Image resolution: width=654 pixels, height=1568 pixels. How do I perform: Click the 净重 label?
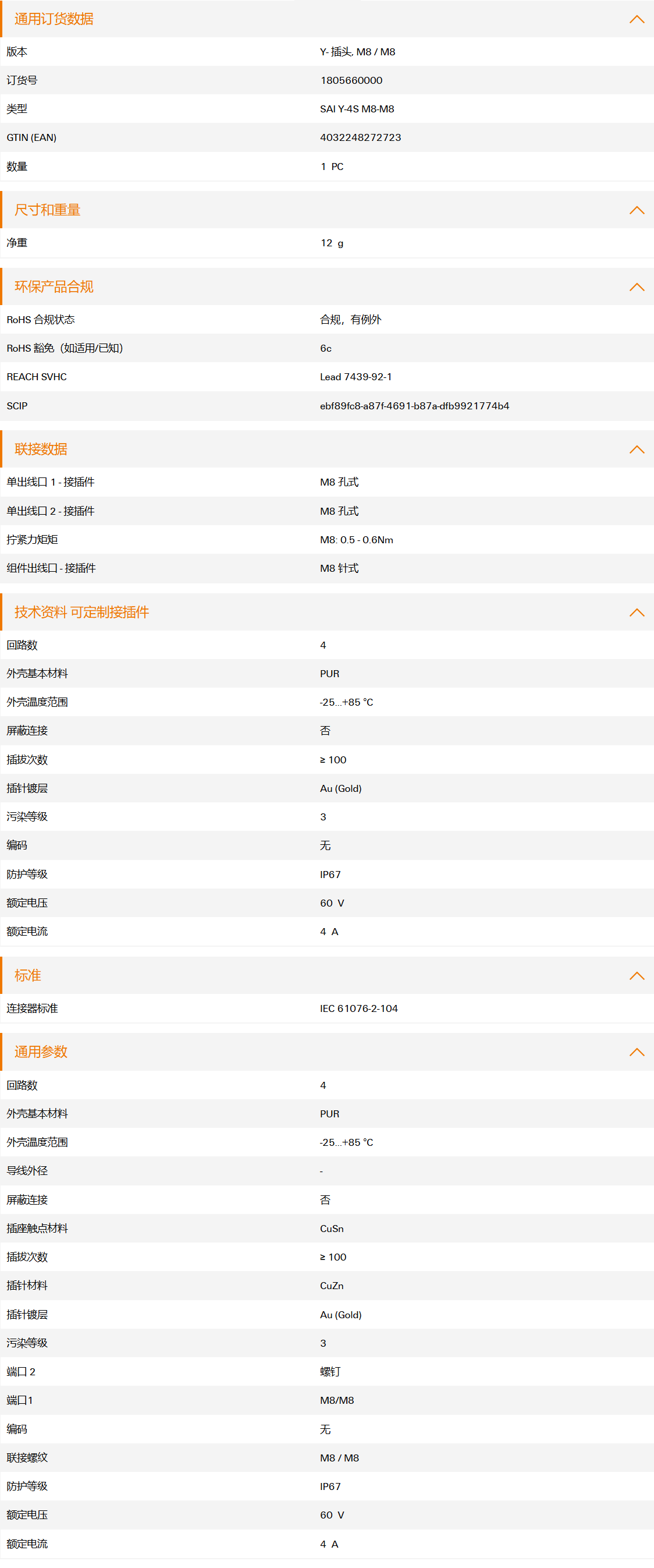click(x=17, y=243)
